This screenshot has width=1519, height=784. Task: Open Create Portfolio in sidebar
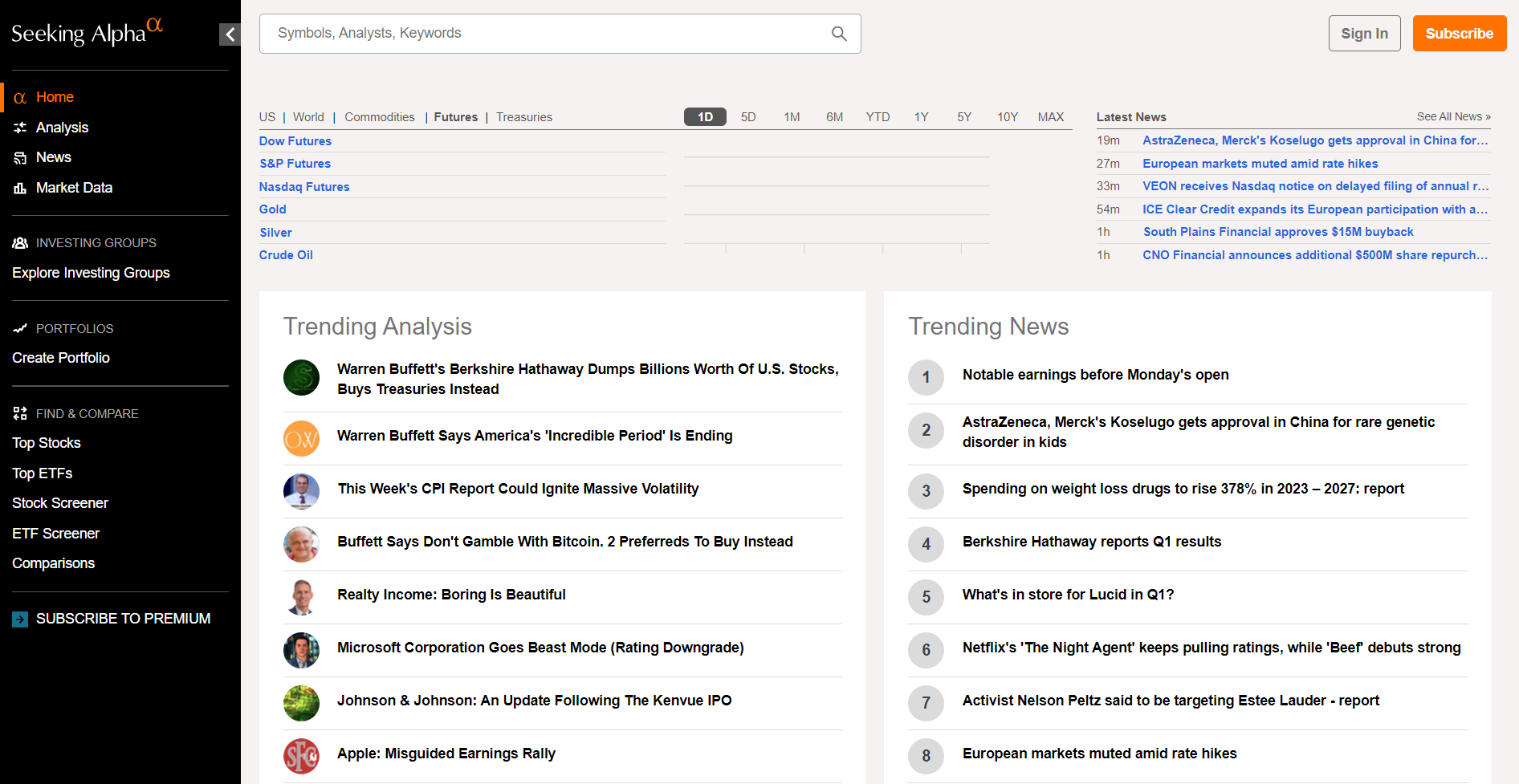click(61, 358)
